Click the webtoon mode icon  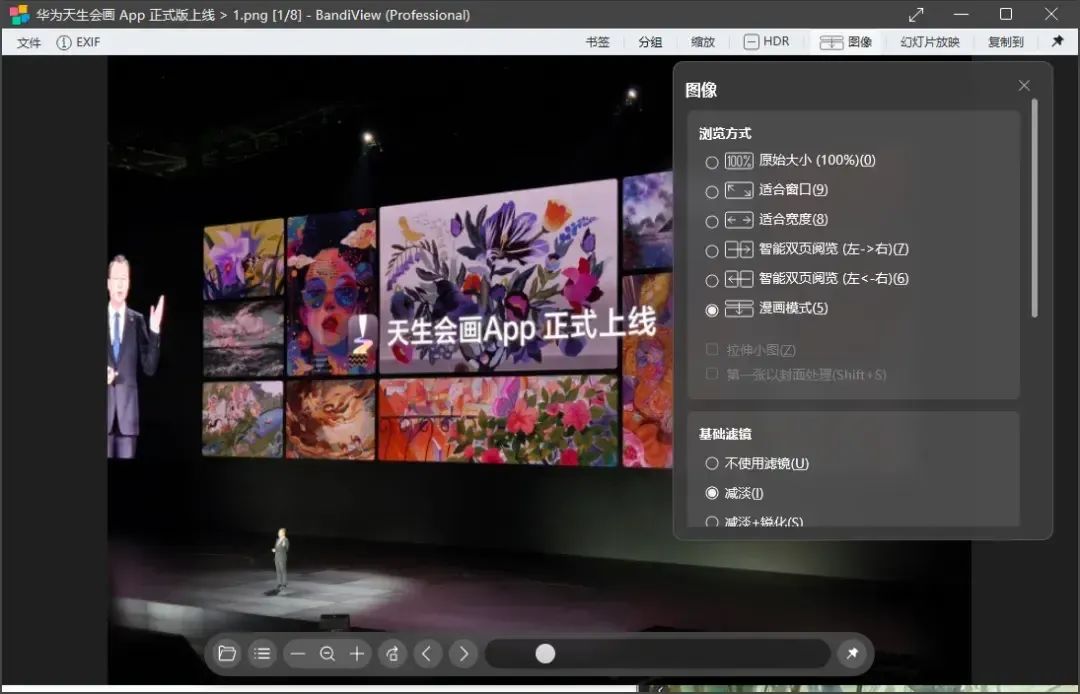coord(739,308)
